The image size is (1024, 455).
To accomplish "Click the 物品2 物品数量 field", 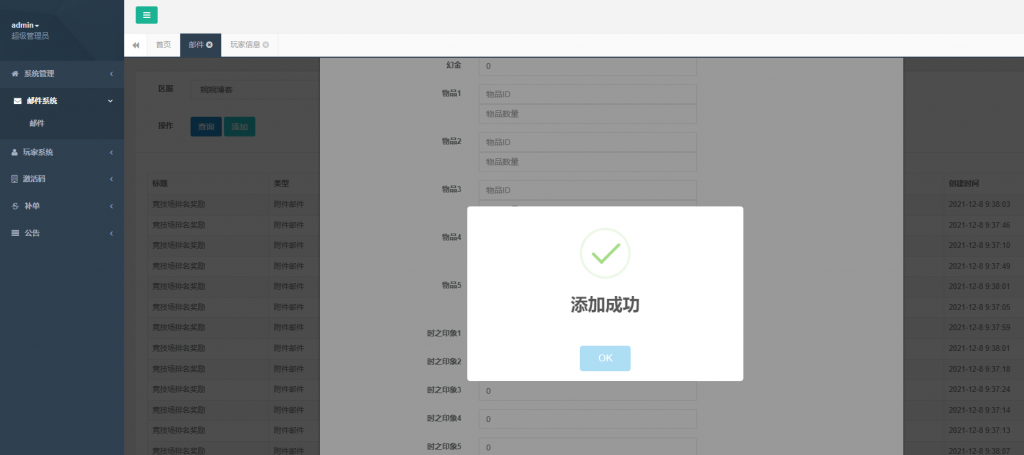I will [x=587, y=162].
